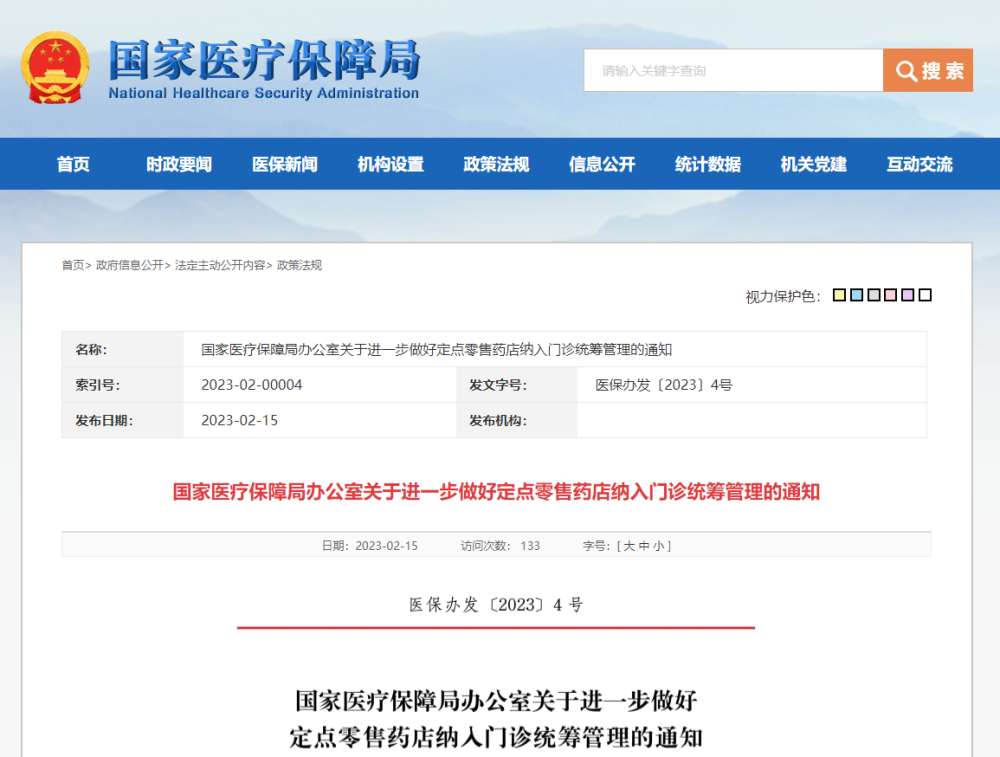Click the 索引号: label cell

point(122,385)
